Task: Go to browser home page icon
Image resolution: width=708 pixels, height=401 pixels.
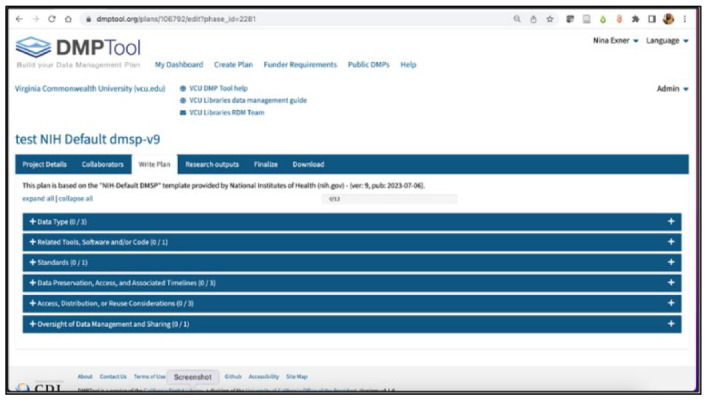Action: pos(68,19)
